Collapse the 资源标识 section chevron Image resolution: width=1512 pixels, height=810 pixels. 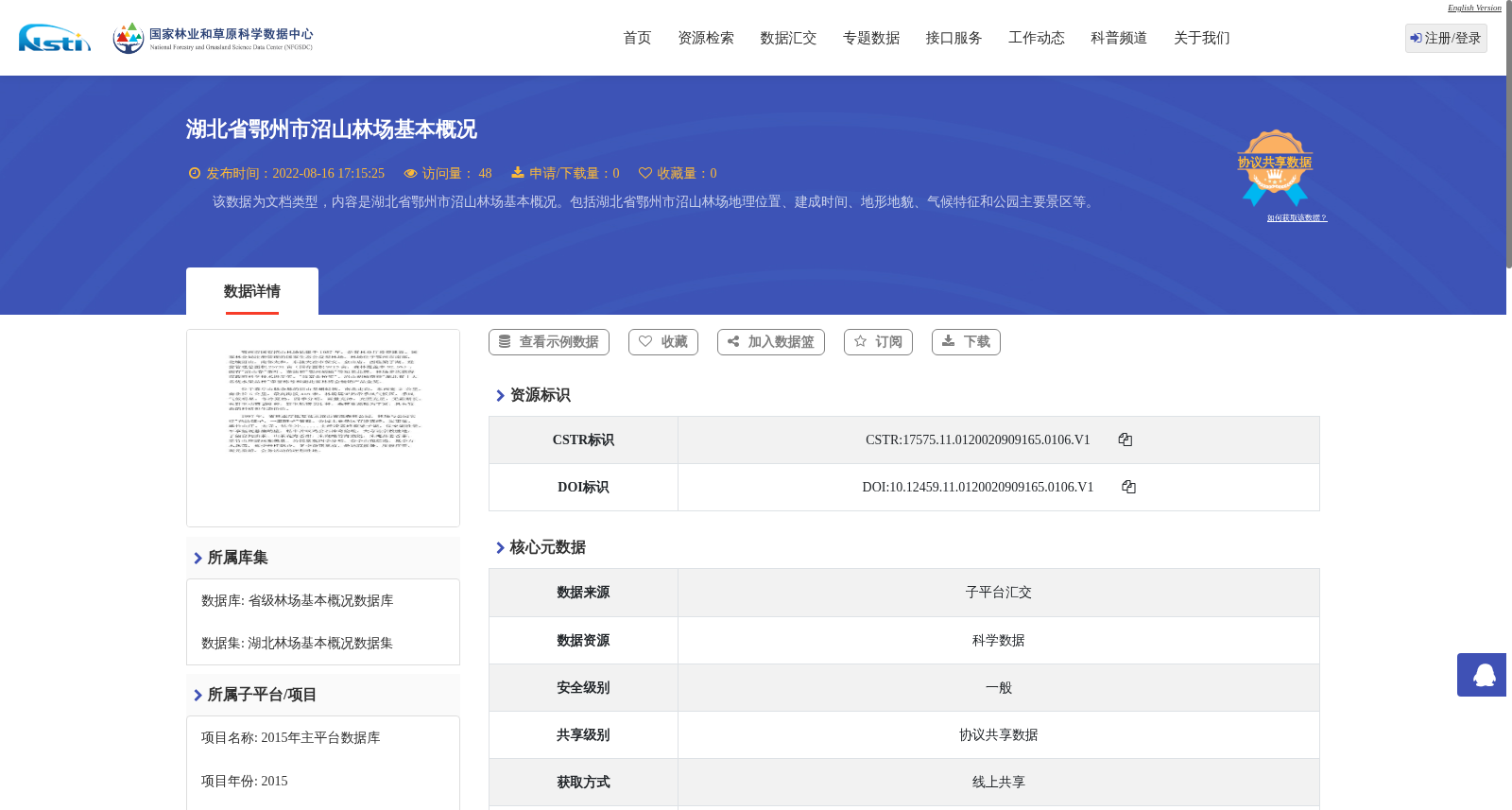pos(500,395)
